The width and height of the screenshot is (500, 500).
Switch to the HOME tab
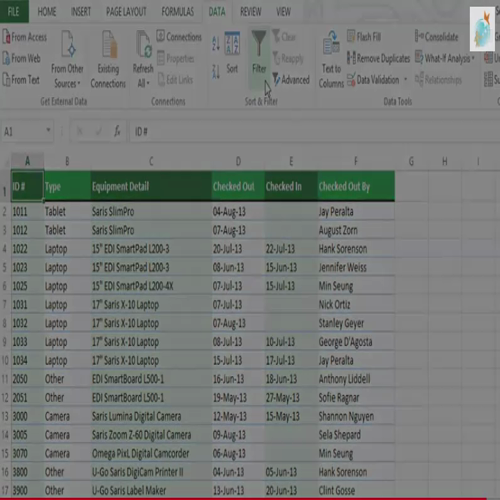click(47, 12)
